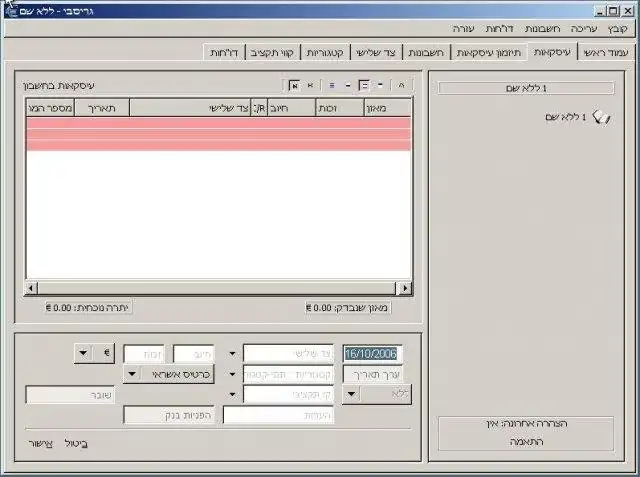Screen dimensions: 640x477
Task: Click the צד שלישי input field in form
Action: [288, 354]
